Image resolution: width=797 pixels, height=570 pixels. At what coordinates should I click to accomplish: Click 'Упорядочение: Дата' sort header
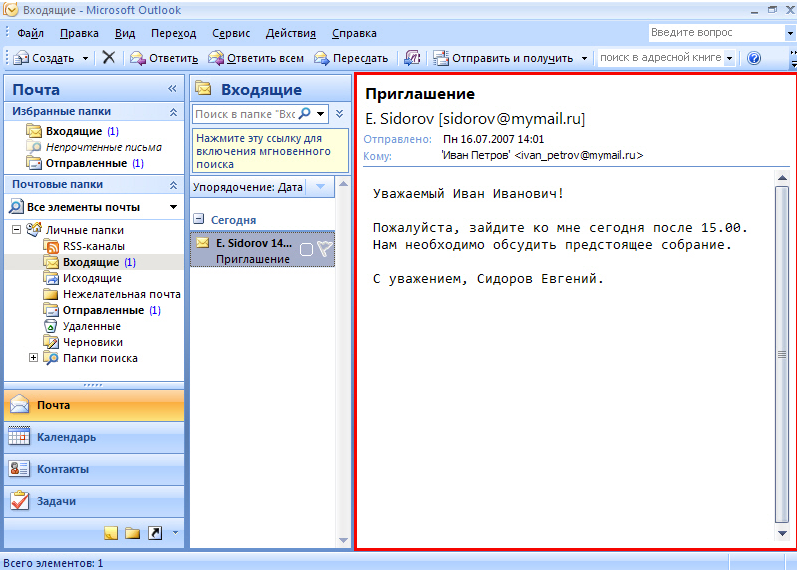coord(248,188)
